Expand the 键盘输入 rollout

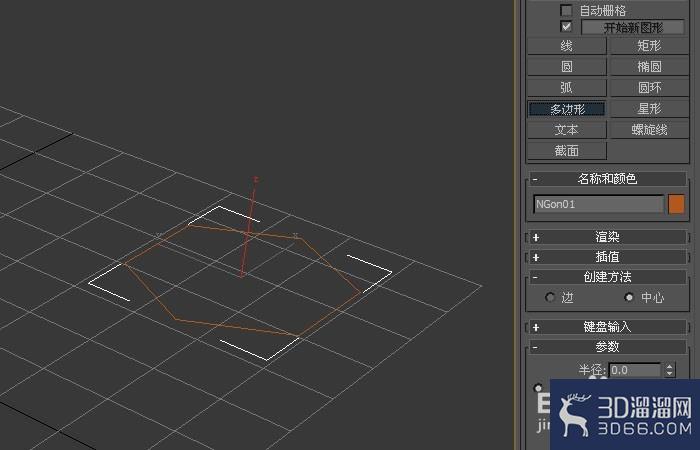coord(608,327)
